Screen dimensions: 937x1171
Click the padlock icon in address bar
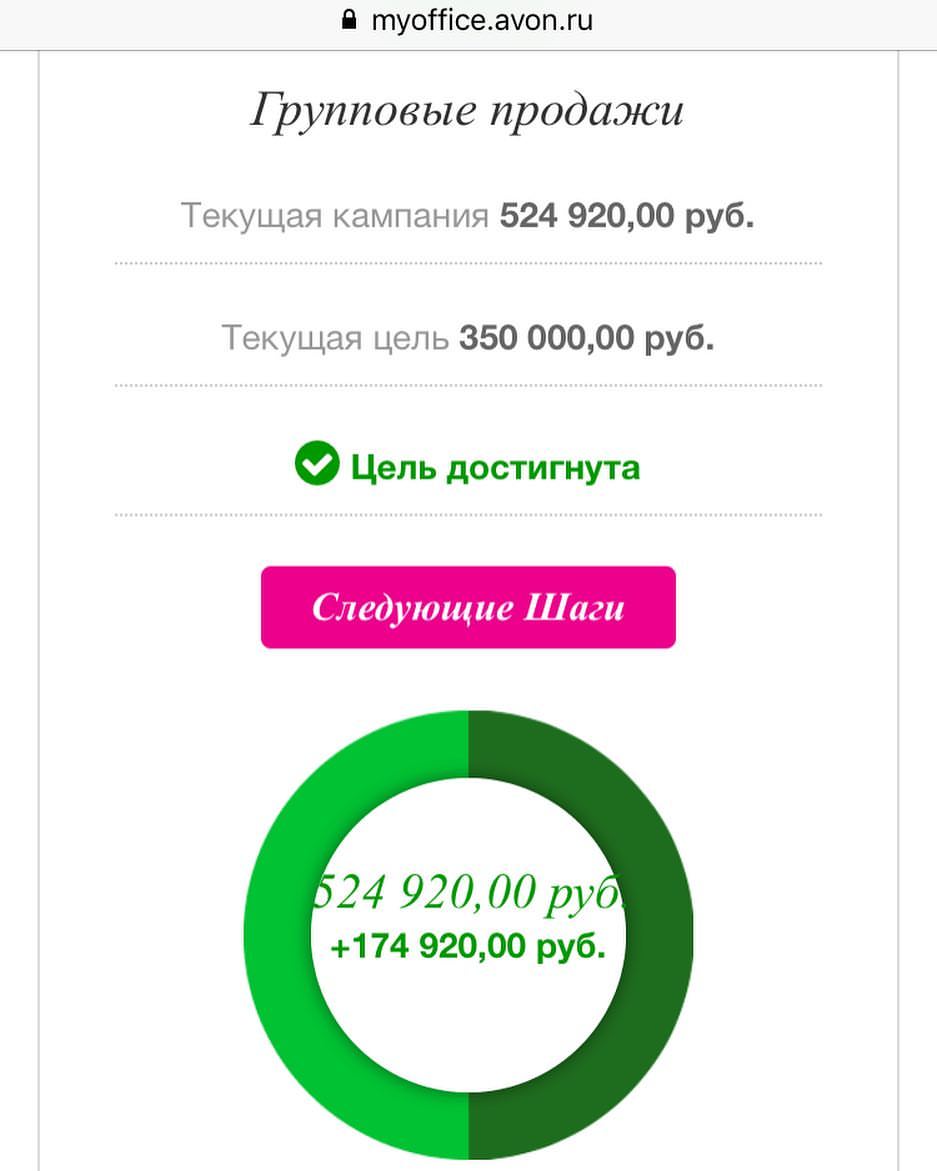pyautogui.click(x=349, y=19)
